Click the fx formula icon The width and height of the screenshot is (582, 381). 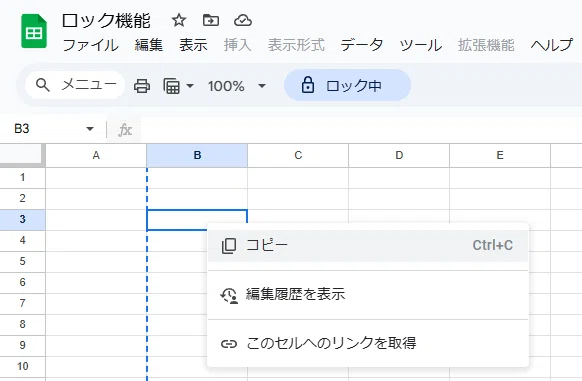pos(125,130)
